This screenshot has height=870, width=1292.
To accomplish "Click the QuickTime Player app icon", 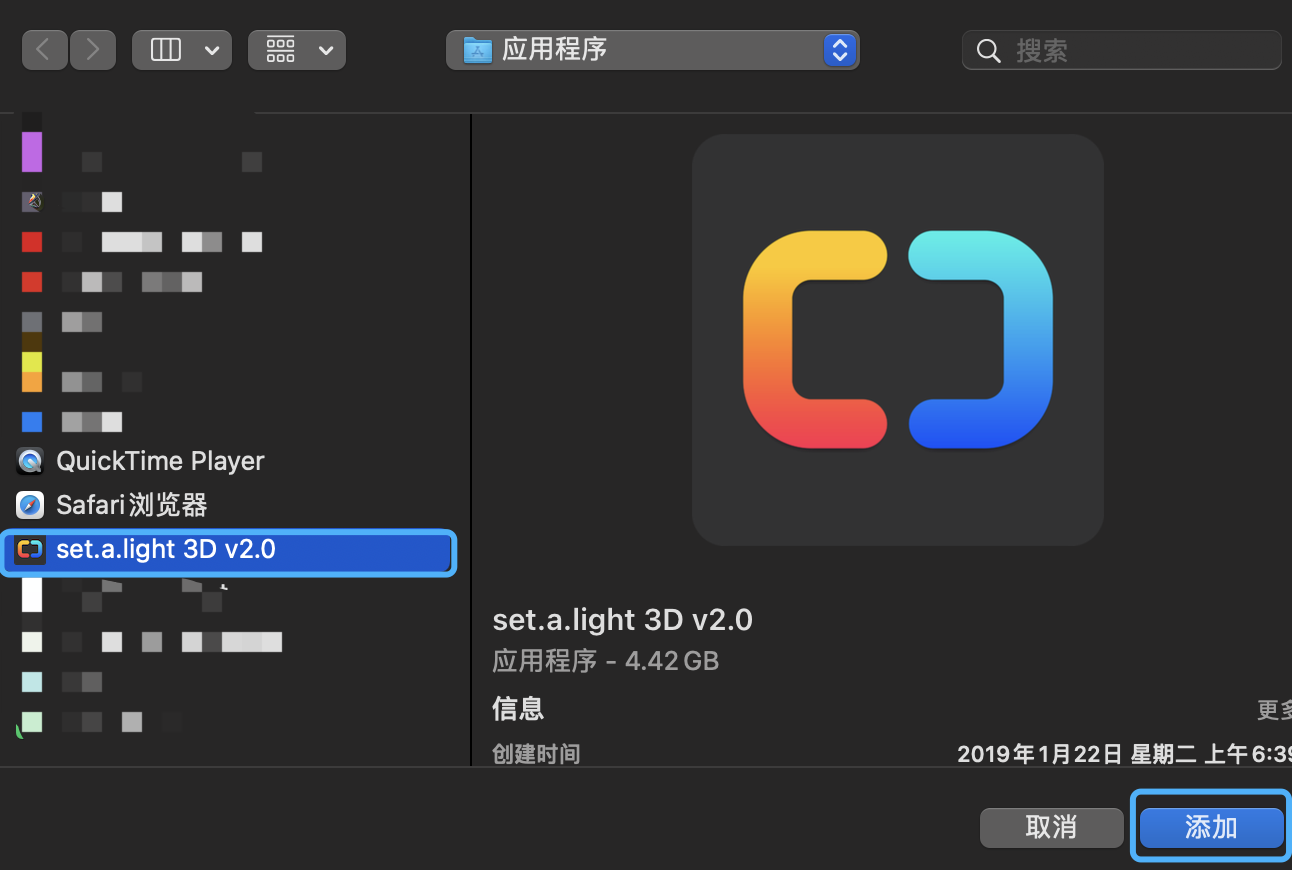I will click(x=31, y=461).
